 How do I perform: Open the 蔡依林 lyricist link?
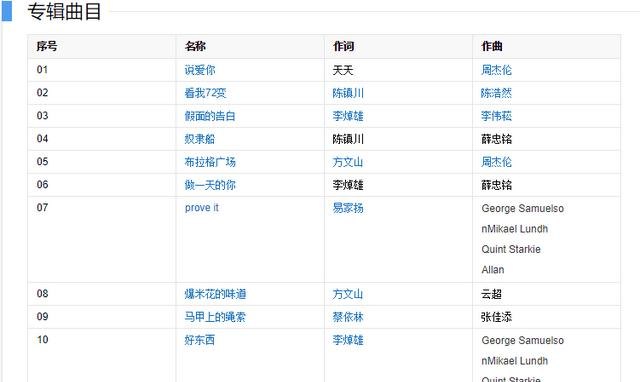(348, 317)
